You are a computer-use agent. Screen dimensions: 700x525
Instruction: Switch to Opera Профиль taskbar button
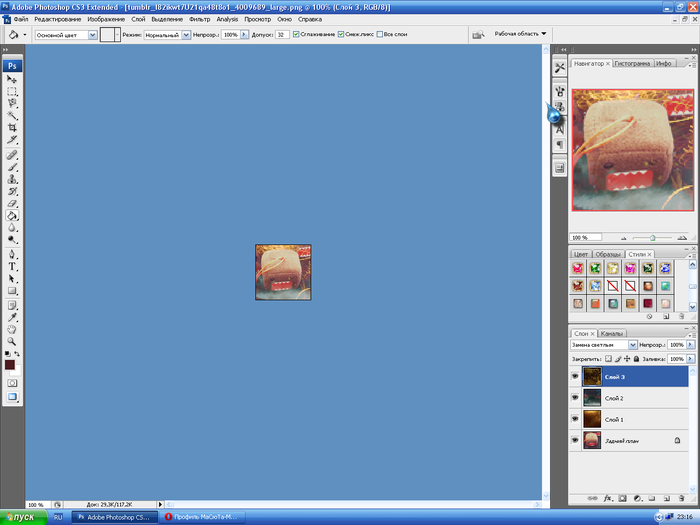203,517
